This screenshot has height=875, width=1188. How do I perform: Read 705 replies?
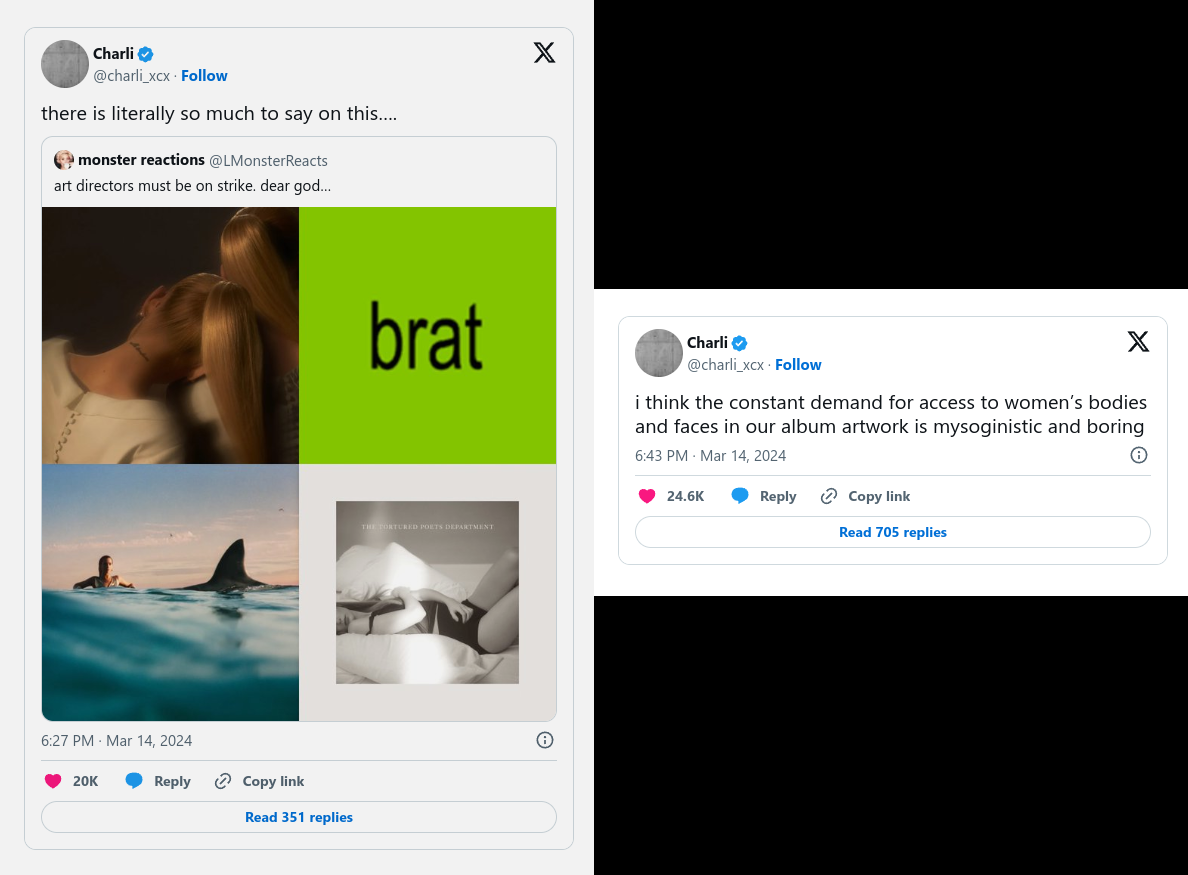pos(893,533)
